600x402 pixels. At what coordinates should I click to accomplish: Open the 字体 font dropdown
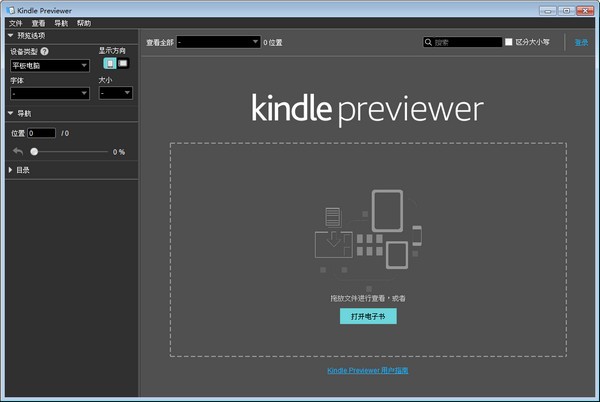coord(49,93)
